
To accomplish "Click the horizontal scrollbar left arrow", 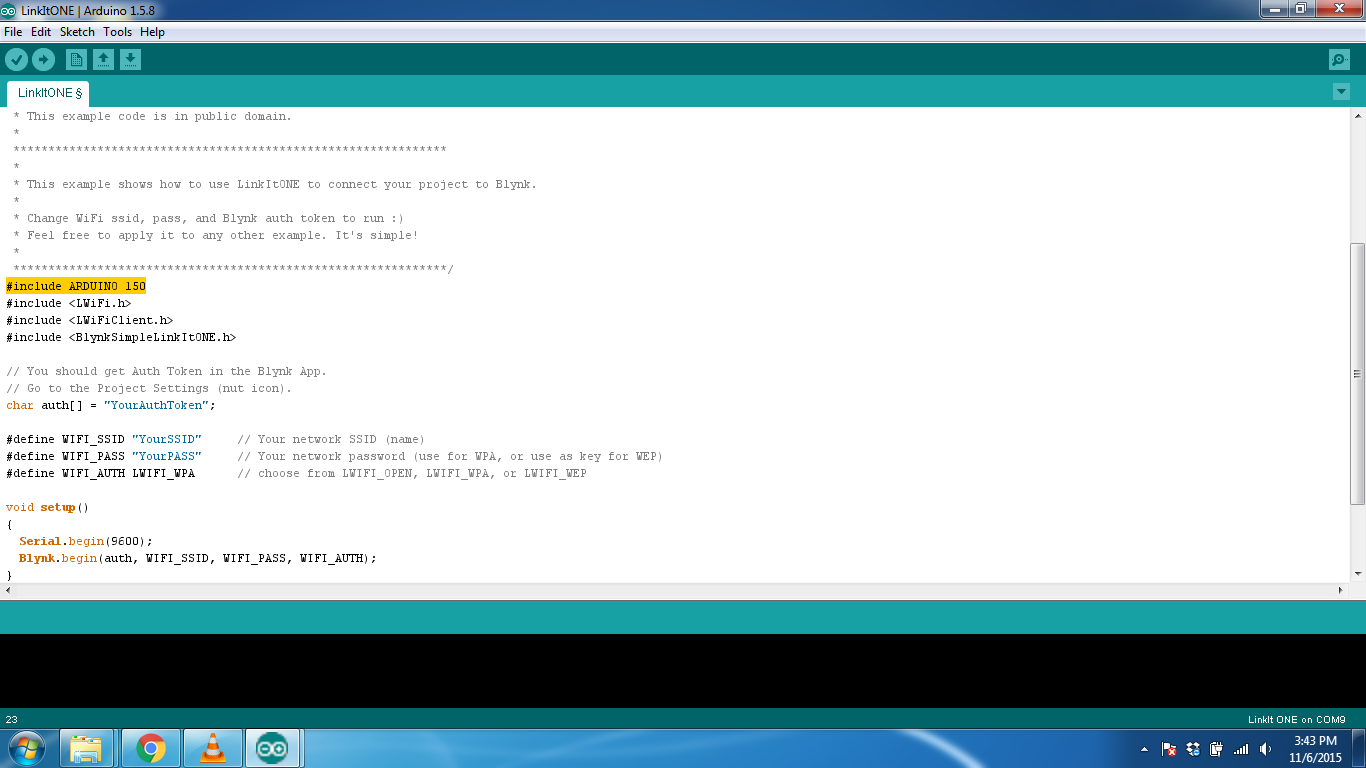I will [8, 590].
